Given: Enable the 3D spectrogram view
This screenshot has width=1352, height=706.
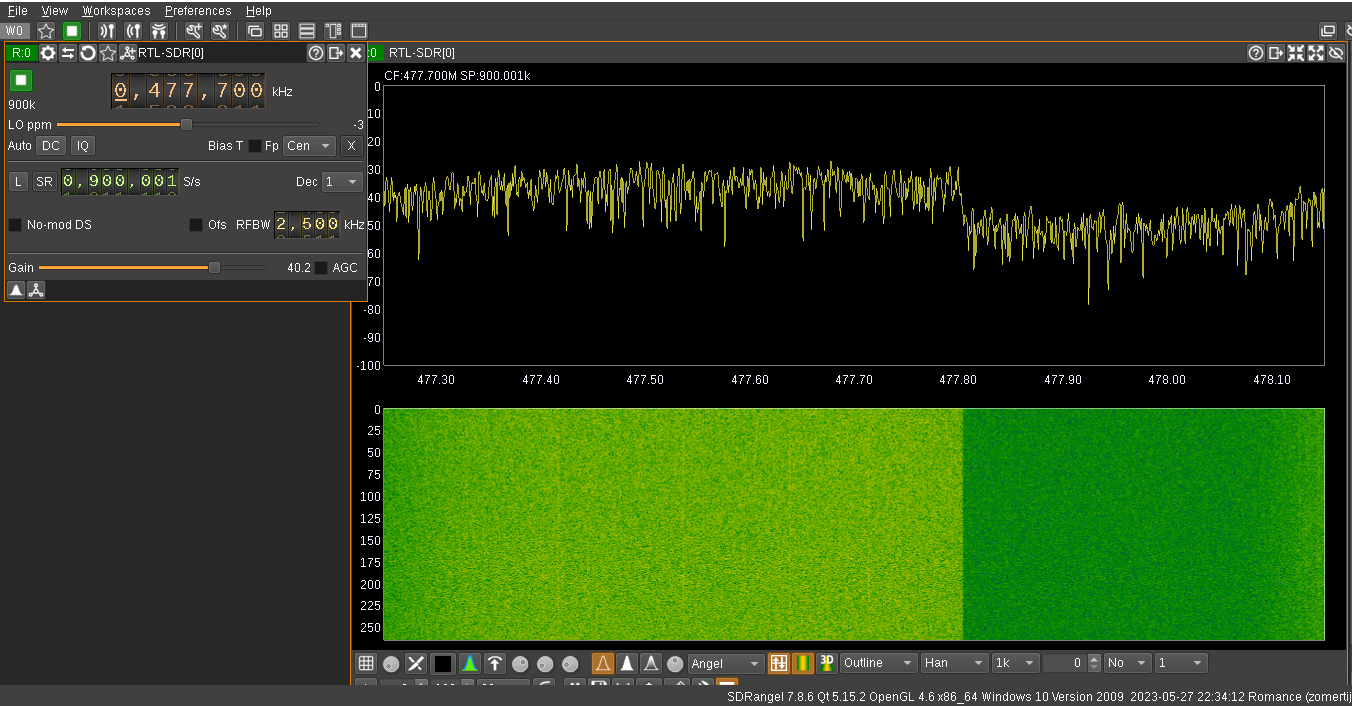Looking at the screenshot, I should click(826, 663).
